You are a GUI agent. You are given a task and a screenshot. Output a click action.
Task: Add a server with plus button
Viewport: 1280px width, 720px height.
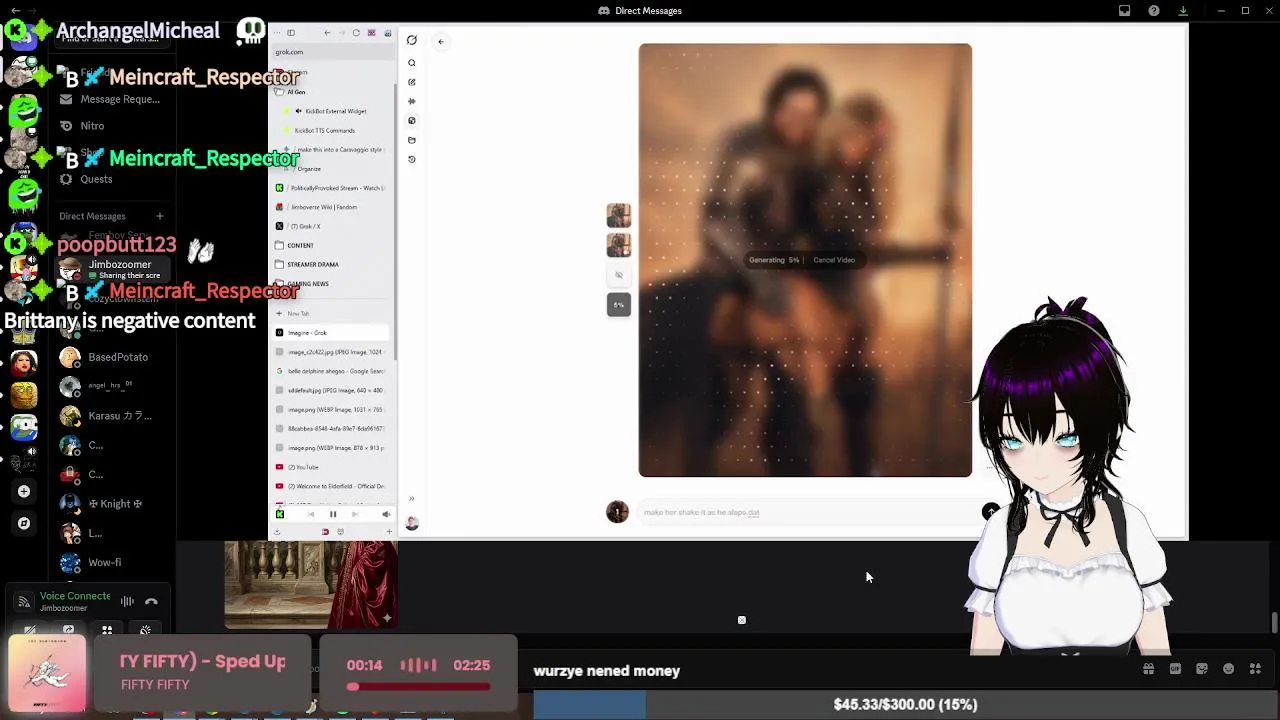pyautogui.click(x=24, y=491)
